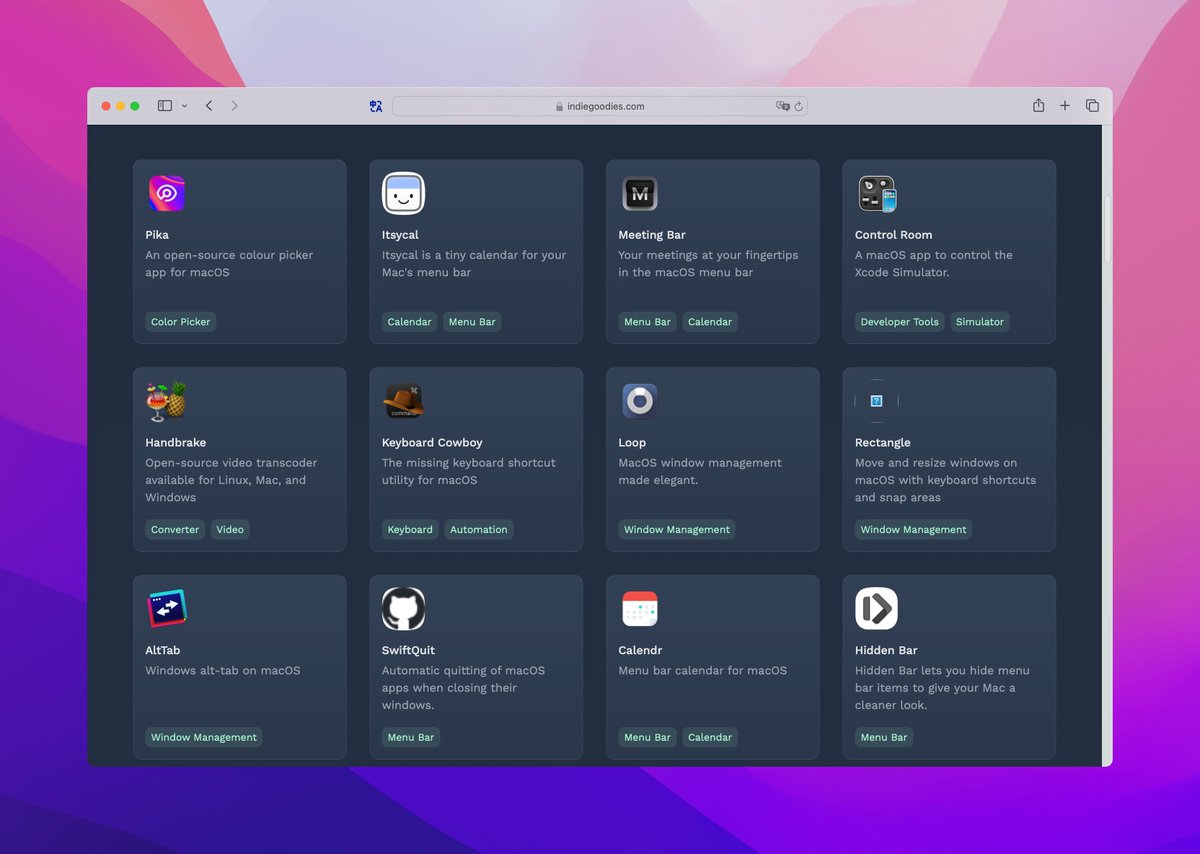The height and width of the screenshot is (854, 1200).
Task: Click the Window Management tag on Loop
Action: pos(677,529)
